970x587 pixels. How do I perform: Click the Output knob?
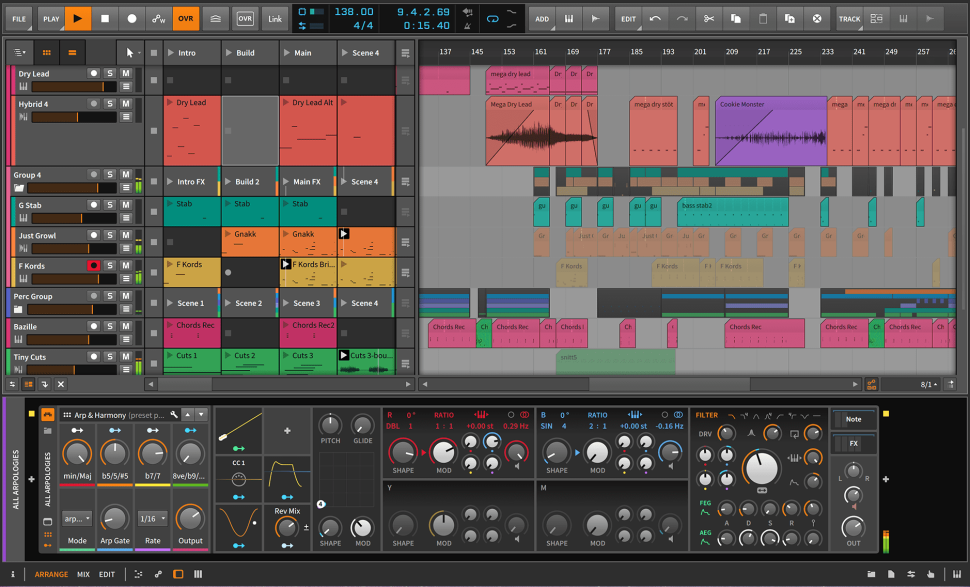190,518
